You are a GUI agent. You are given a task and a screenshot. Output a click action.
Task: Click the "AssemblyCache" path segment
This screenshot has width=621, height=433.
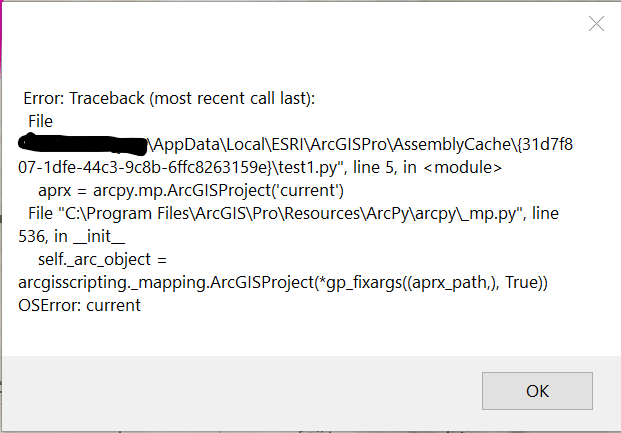451,144
